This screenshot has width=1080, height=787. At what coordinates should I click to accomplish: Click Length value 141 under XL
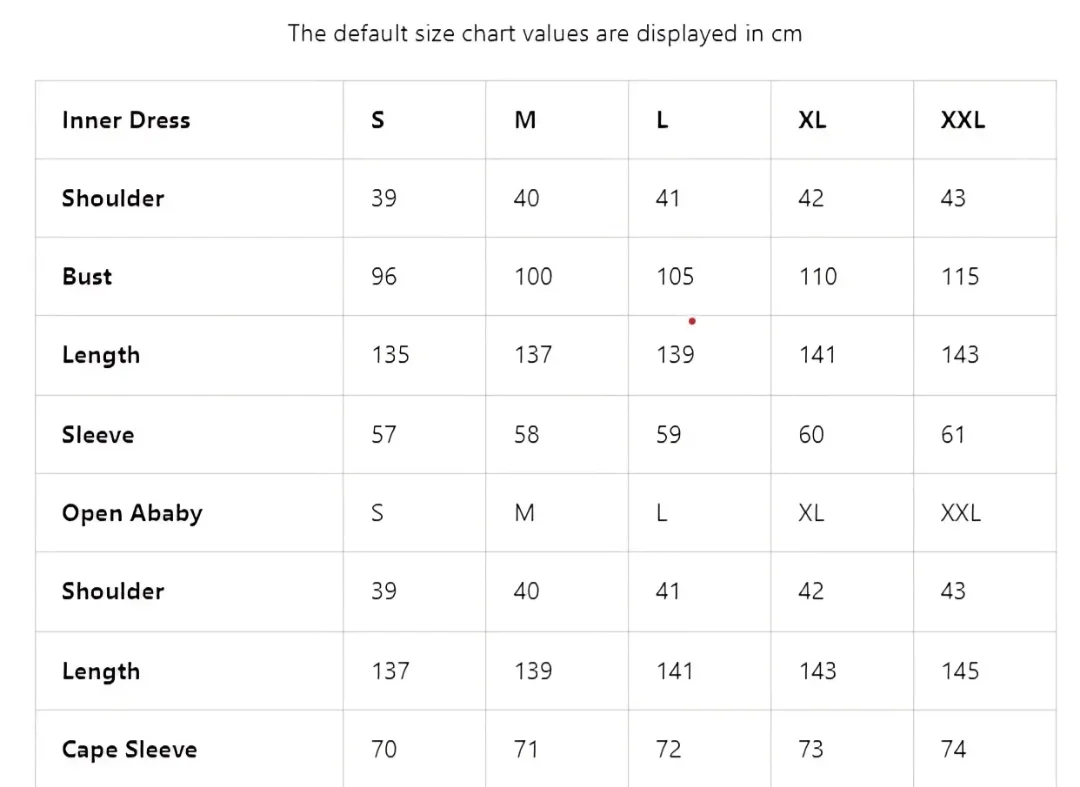[x=818, y=355]
